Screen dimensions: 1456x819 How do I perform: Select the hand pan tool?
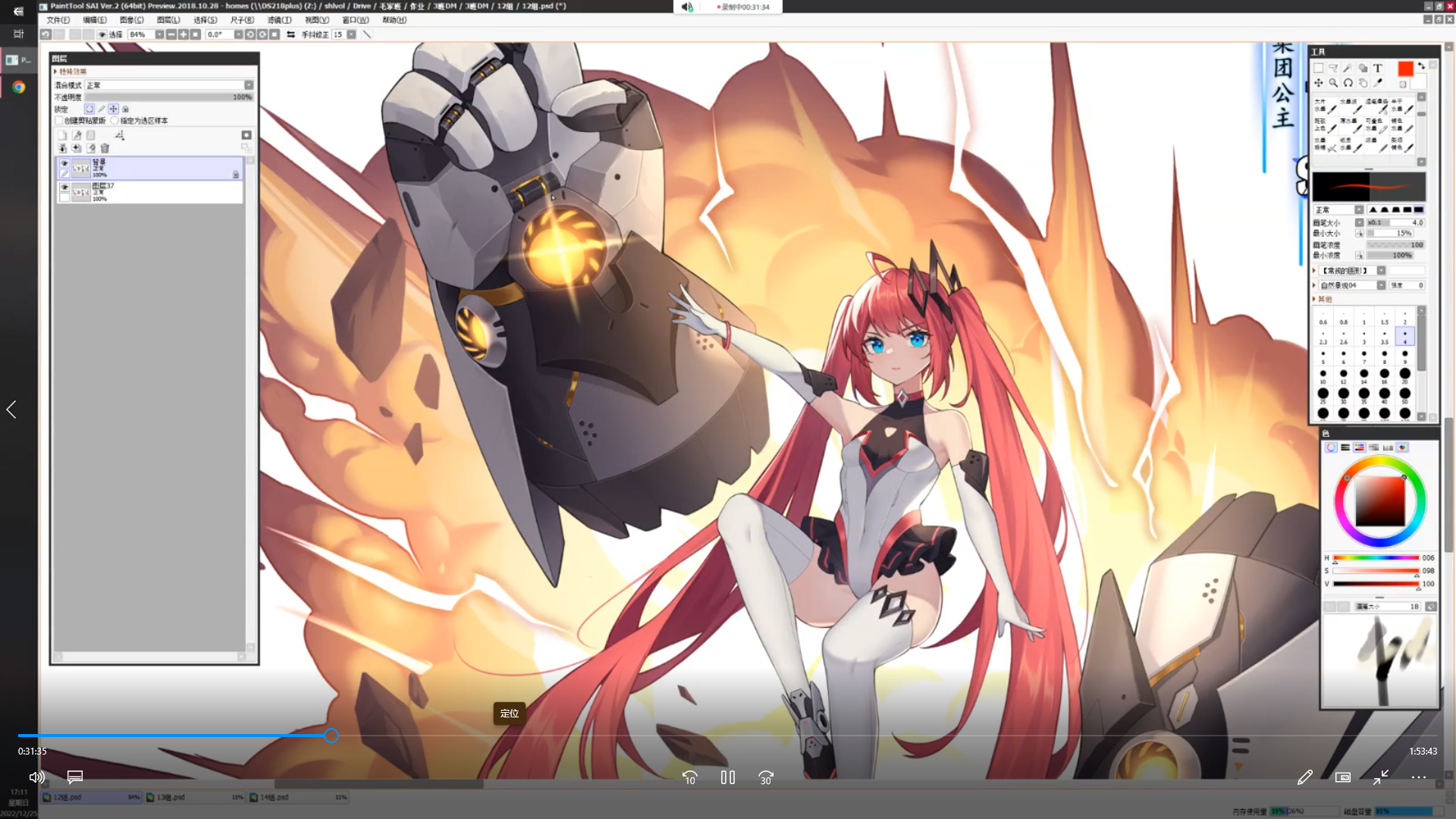click(1363, 83)
